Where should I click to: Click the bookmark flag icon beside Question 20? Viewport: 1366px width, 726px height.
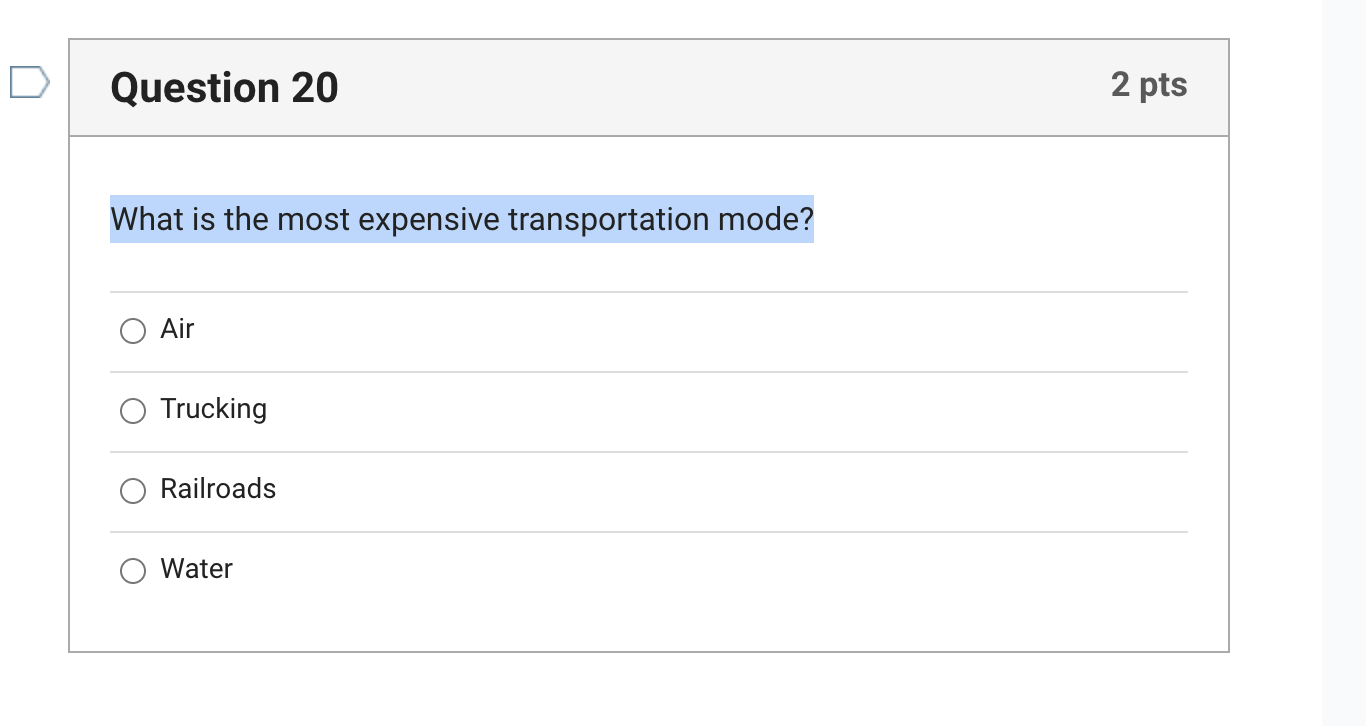(x=28, y=84)
